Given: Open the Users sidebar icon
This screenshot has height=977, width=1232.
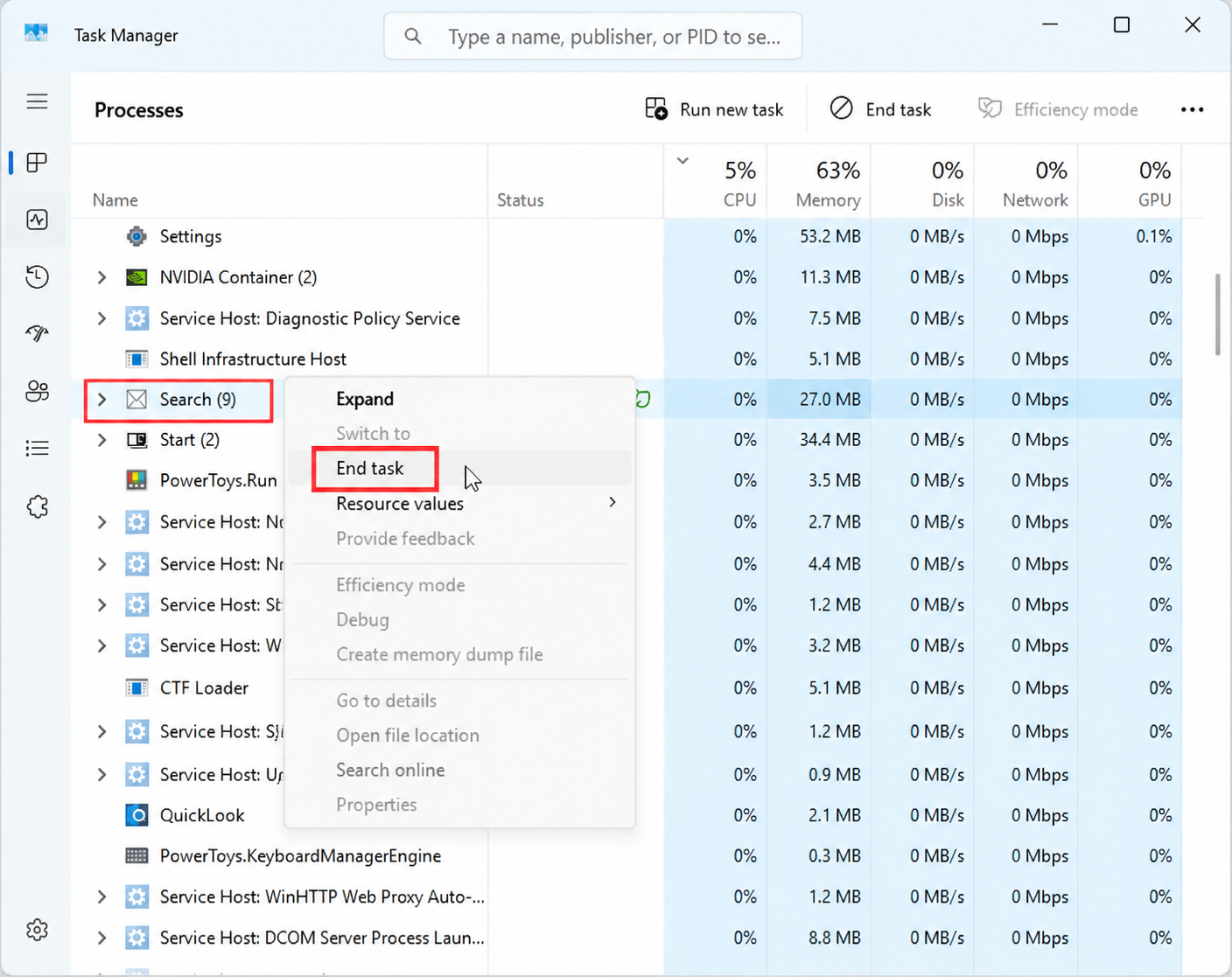Looking at the screenshot, I should (37, 391).
